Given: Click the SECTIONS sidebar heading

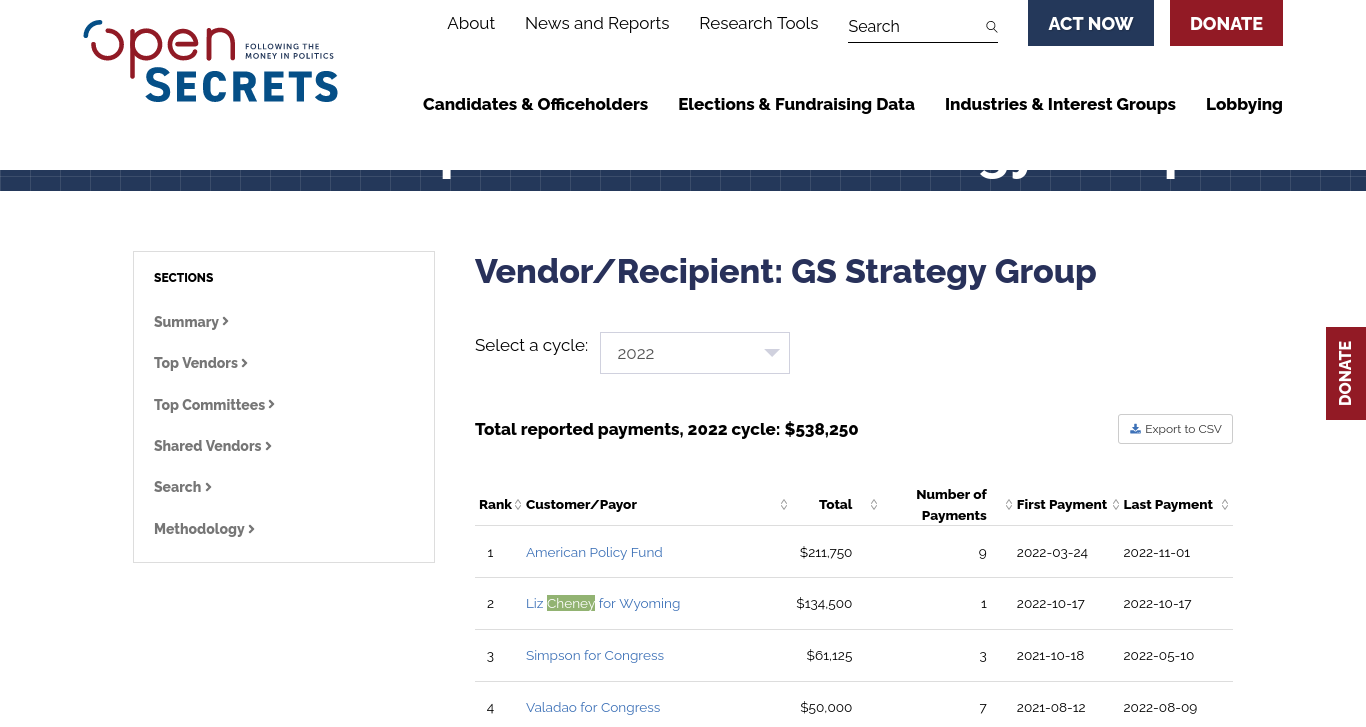Looking at the screenshot, I should point(184,278).
